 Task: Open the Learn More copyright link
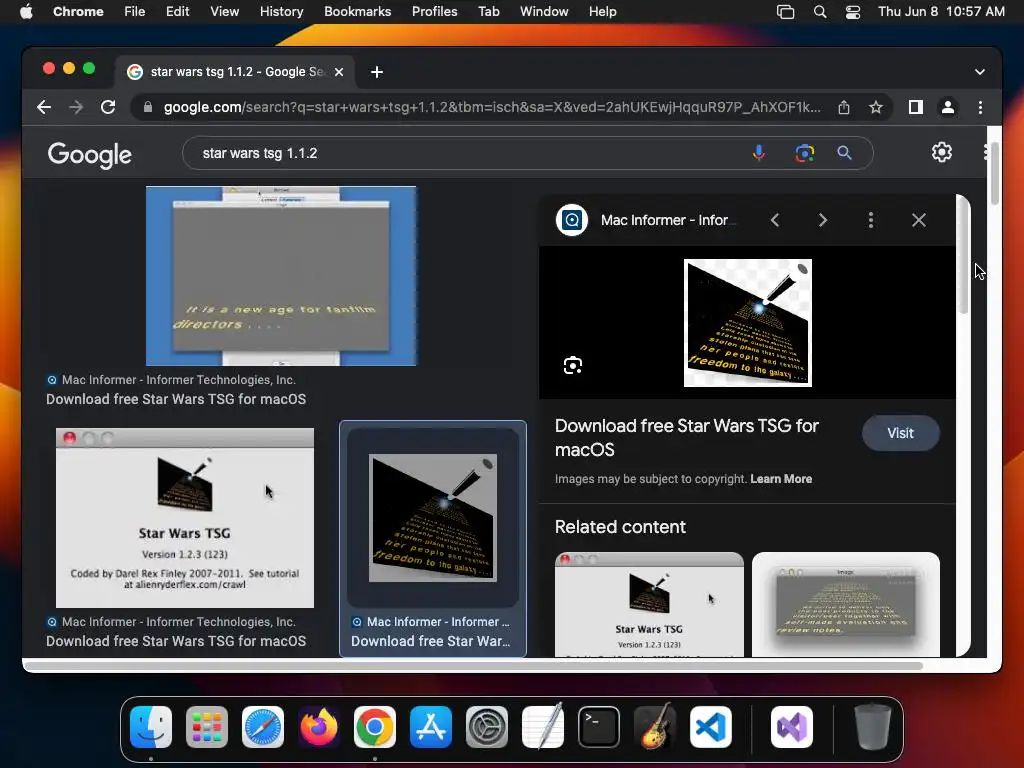click(x=781, y=479)
